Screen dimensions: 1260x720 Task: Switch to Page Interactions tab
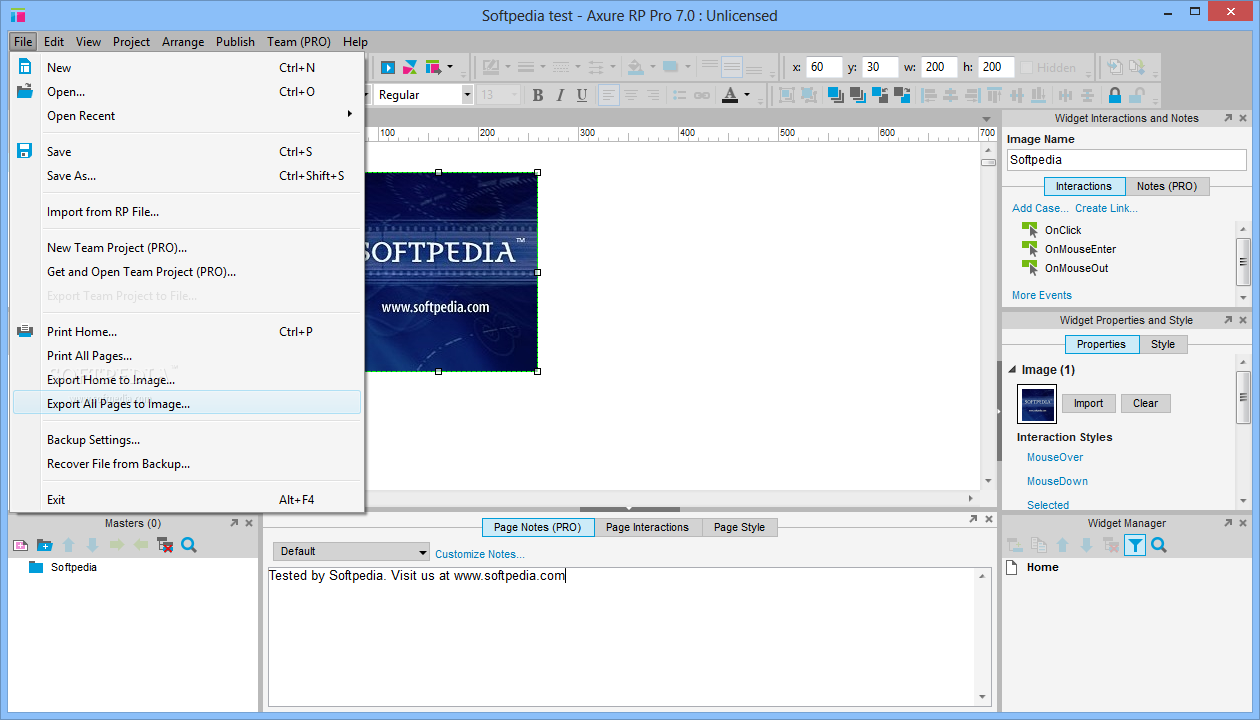coord(648,527)
